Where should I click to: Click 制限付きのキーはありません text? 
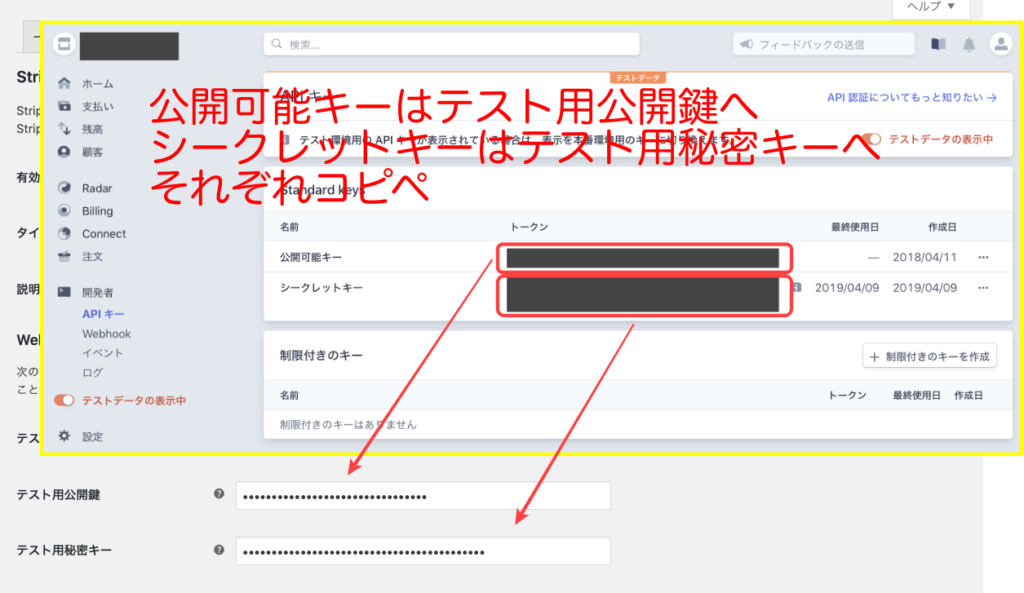(348, 425)
